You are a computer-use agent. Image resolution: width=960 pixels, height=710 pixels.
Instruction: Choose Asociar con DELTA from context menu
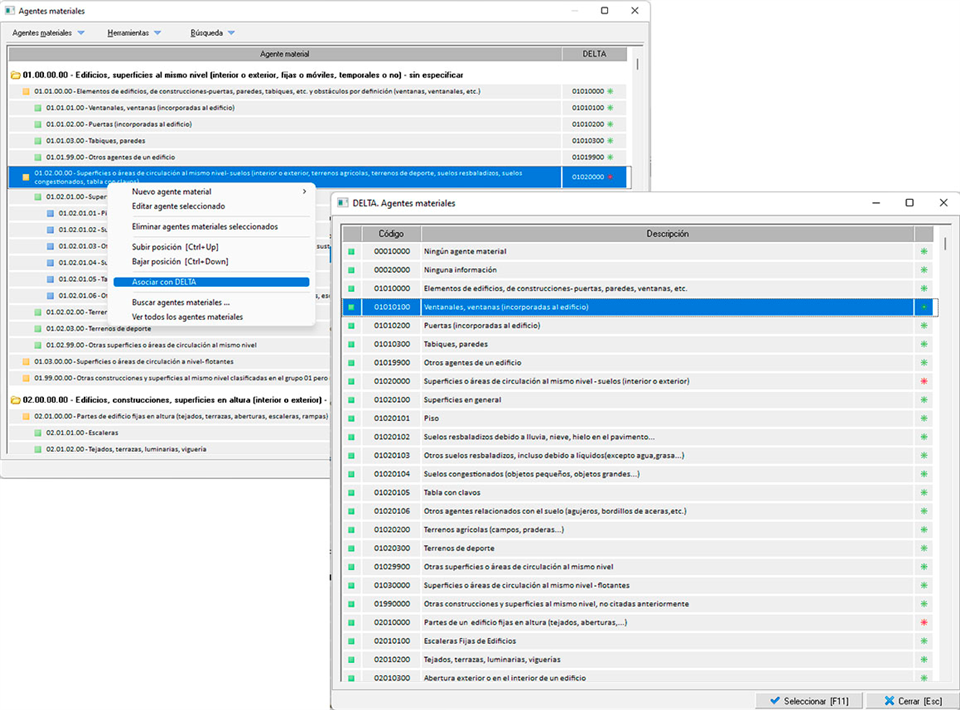coord(164,282)
